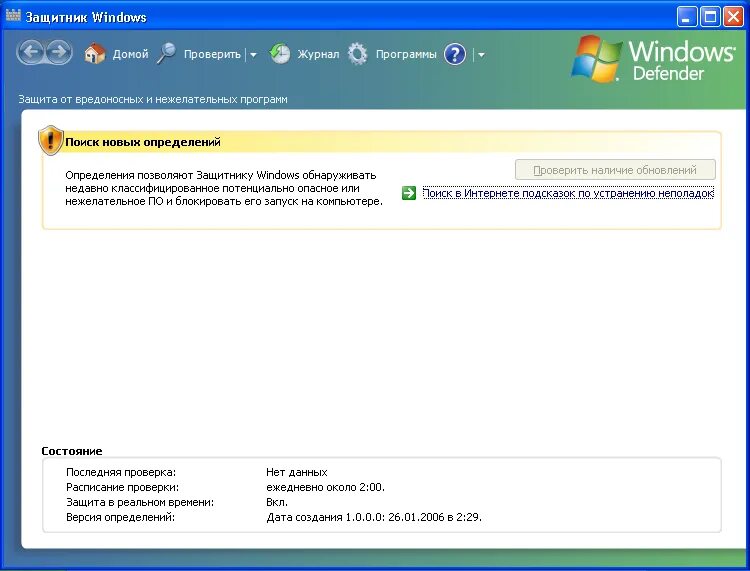Click the Windows Defender logo

point(653,59)
